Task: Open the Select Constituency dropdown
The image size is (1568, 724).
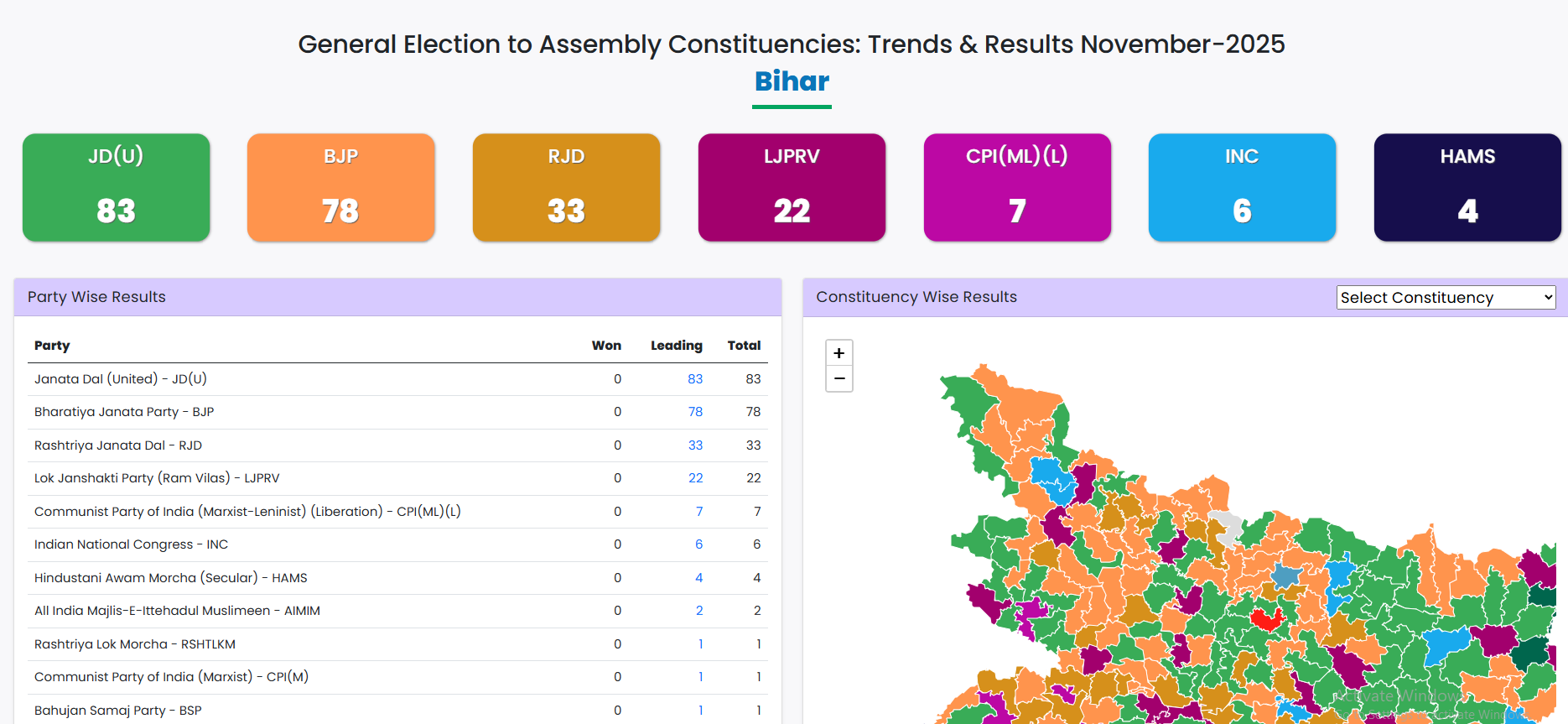Action: click(x=1446, y=298)
